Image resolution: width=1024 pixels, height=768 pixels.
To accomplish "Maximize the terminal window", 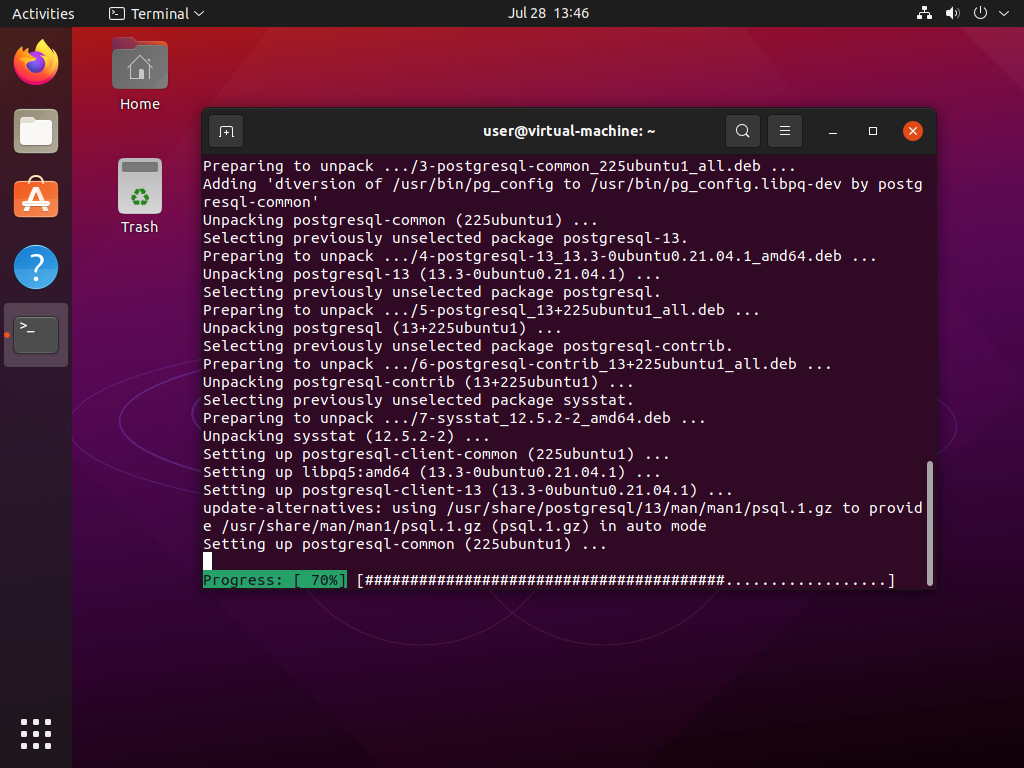I will tap(873, 131).
